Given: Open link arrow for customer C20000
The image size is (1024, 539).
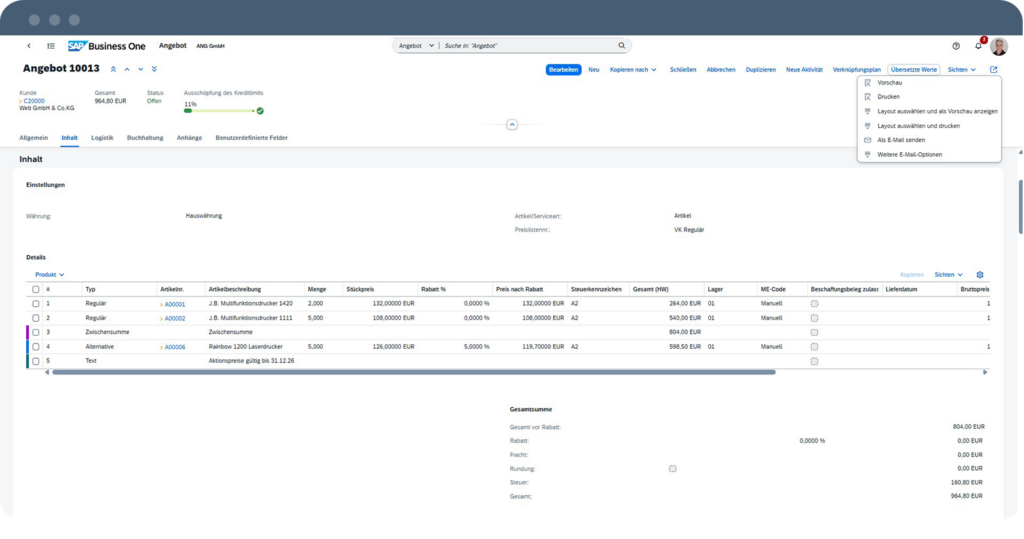Looking at the screenshot, I should tap(20, 101).
